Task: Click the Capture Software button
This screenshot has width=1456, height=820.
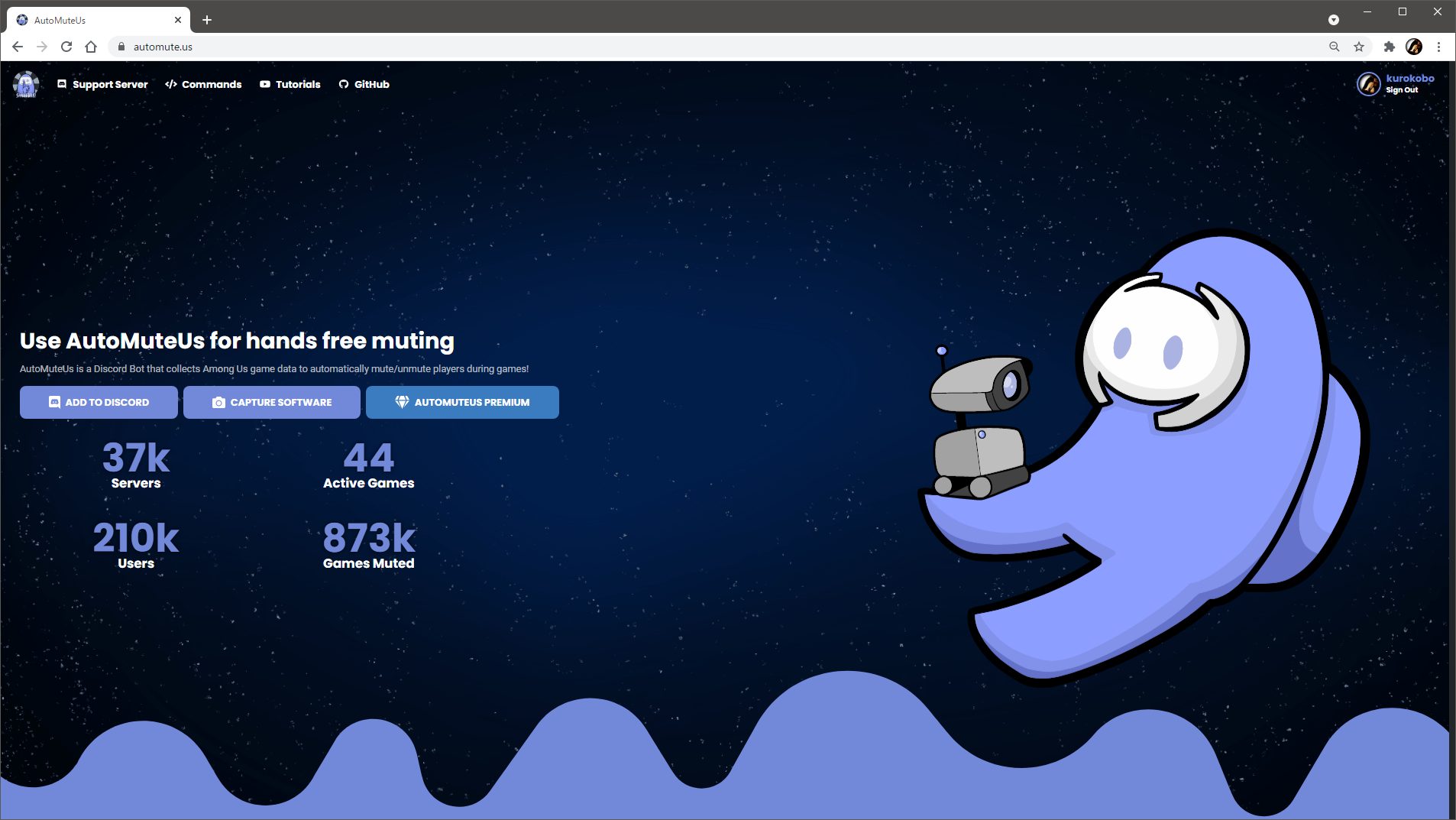Action: coord(272,403)
